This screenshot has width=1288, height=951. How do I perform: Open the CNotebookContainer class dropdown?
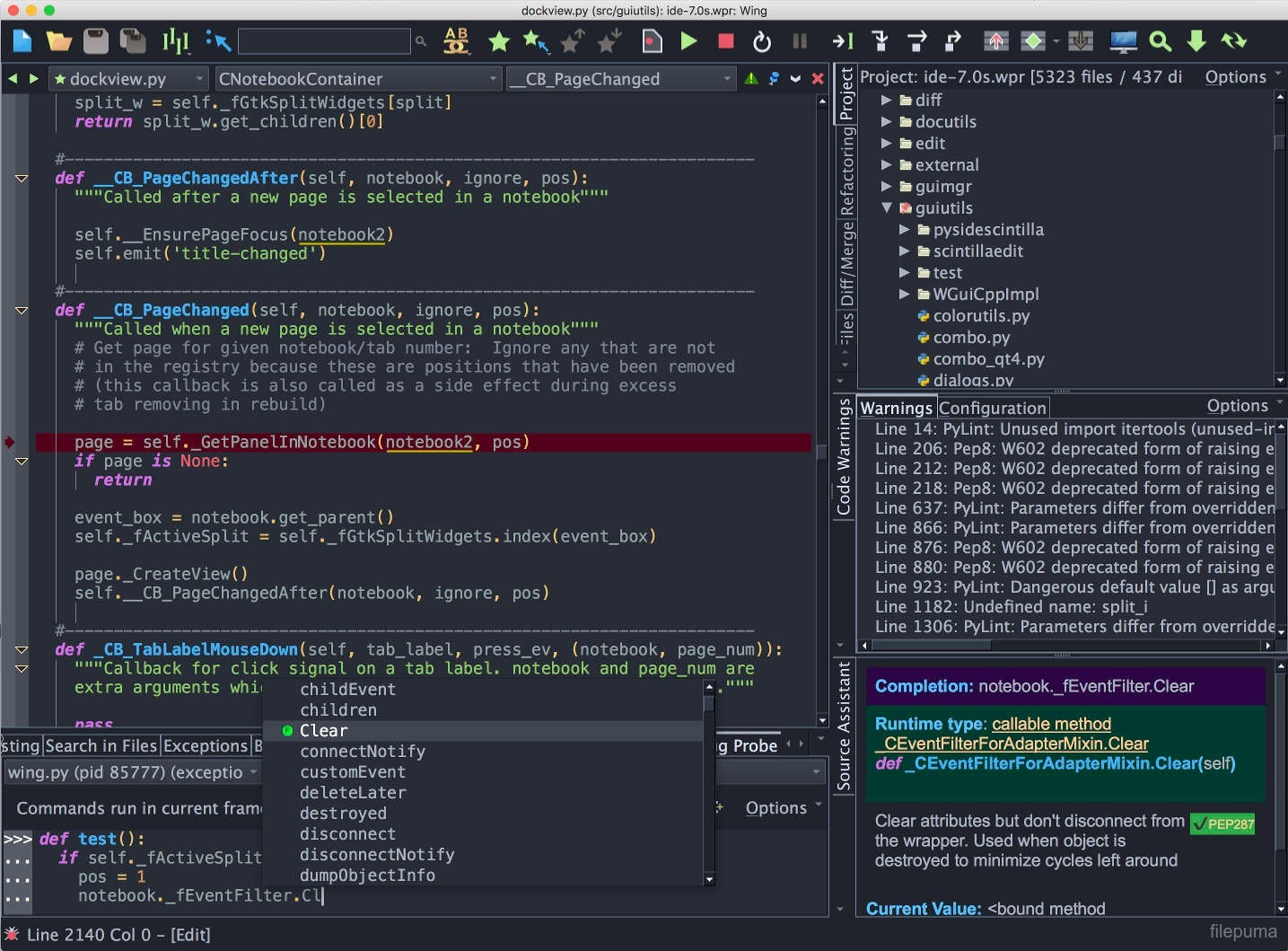click(x=357, y=79)
